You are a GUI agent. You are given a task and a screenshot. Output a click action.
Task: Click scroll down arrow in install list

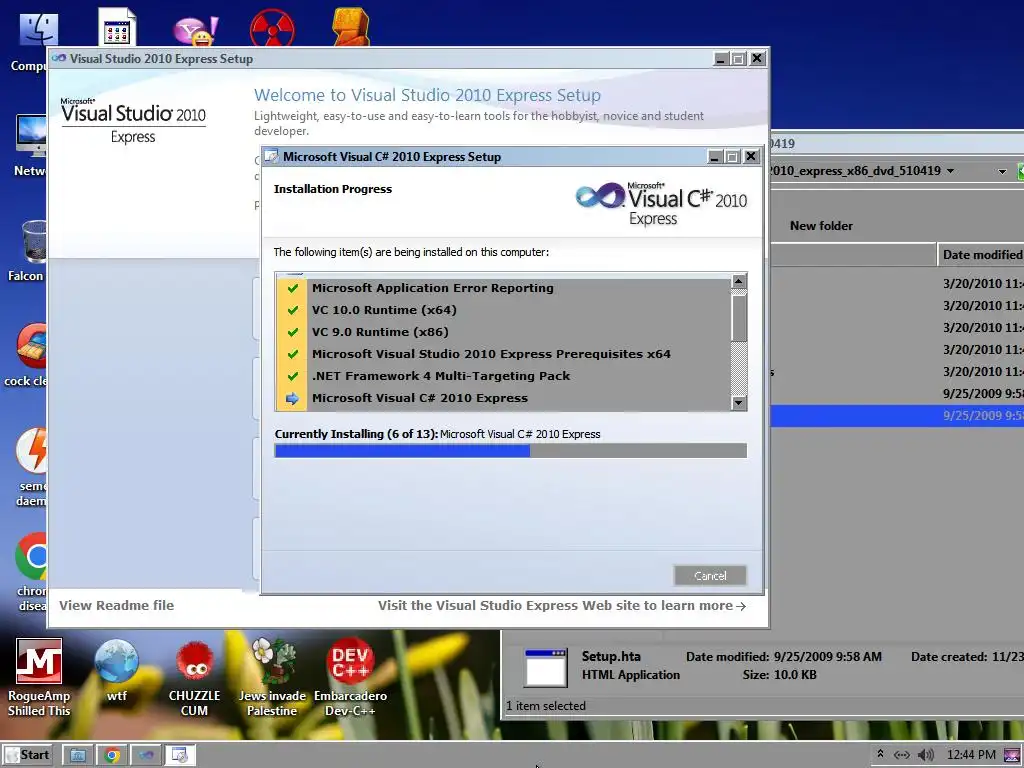pyautogui.click(x=739, y=402)
